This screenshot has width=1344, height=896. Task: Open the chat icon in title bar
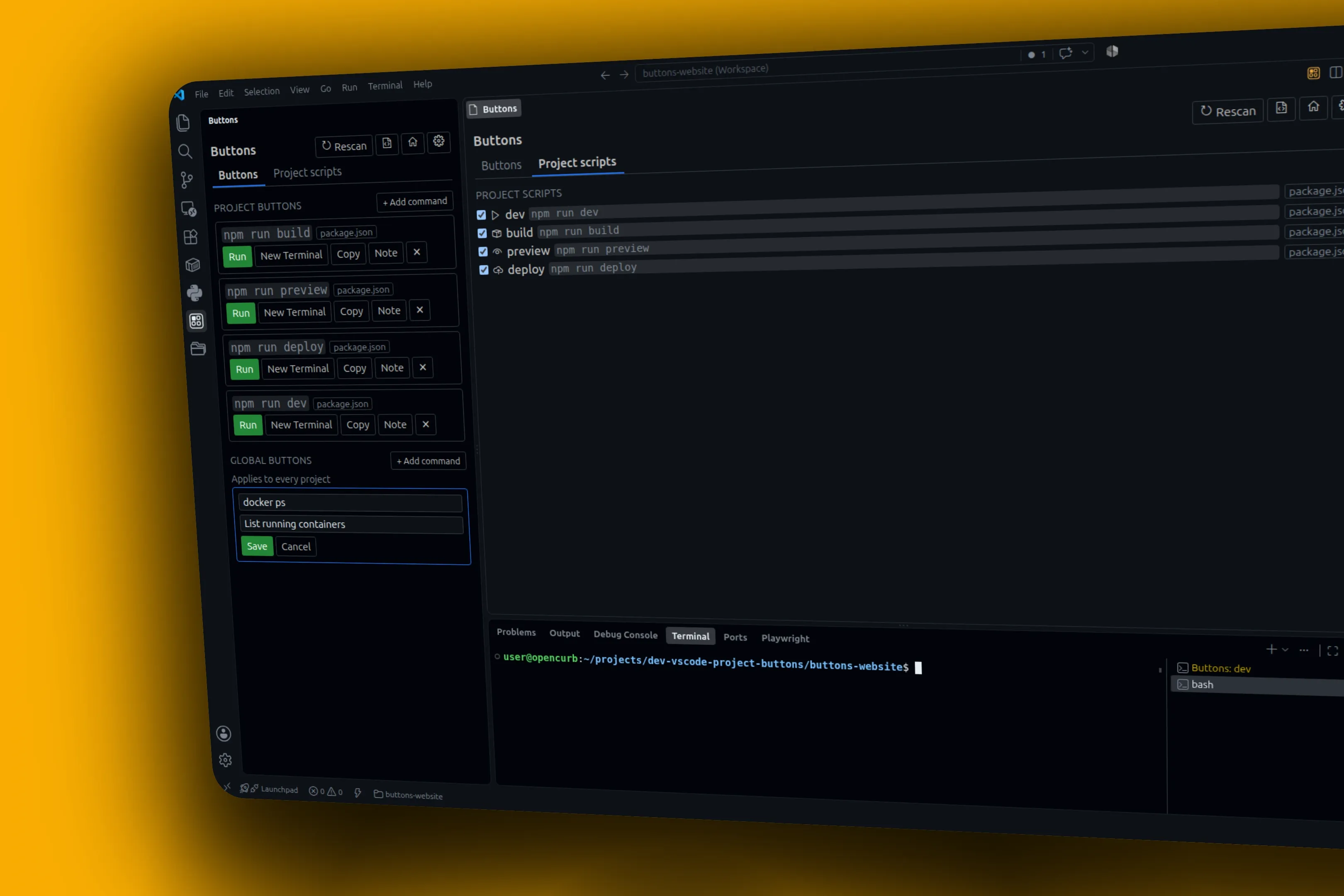pos(1065,53)
